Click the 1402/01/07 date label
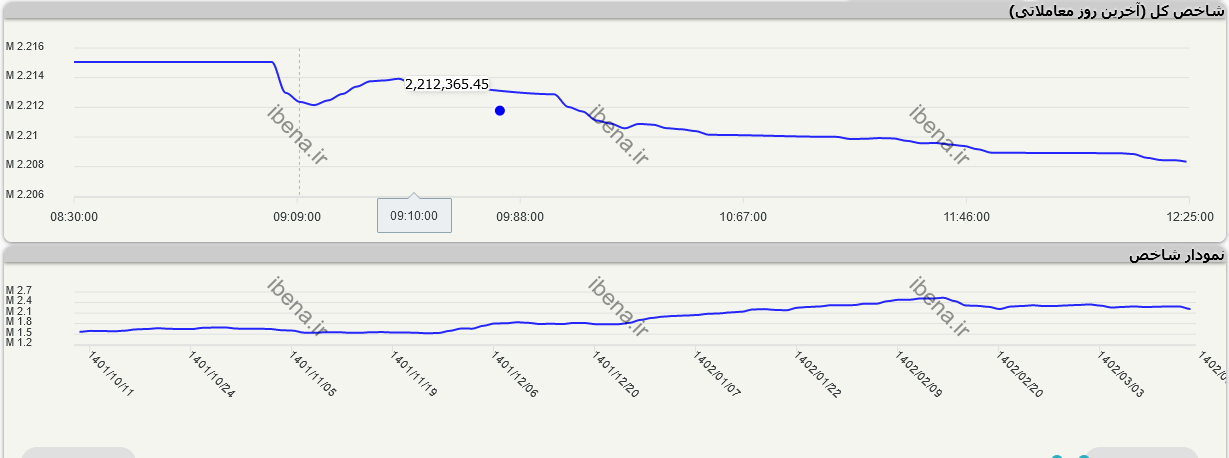Image resolution: width=1229 pixels, height=458 pixels. tap(717, 375)
